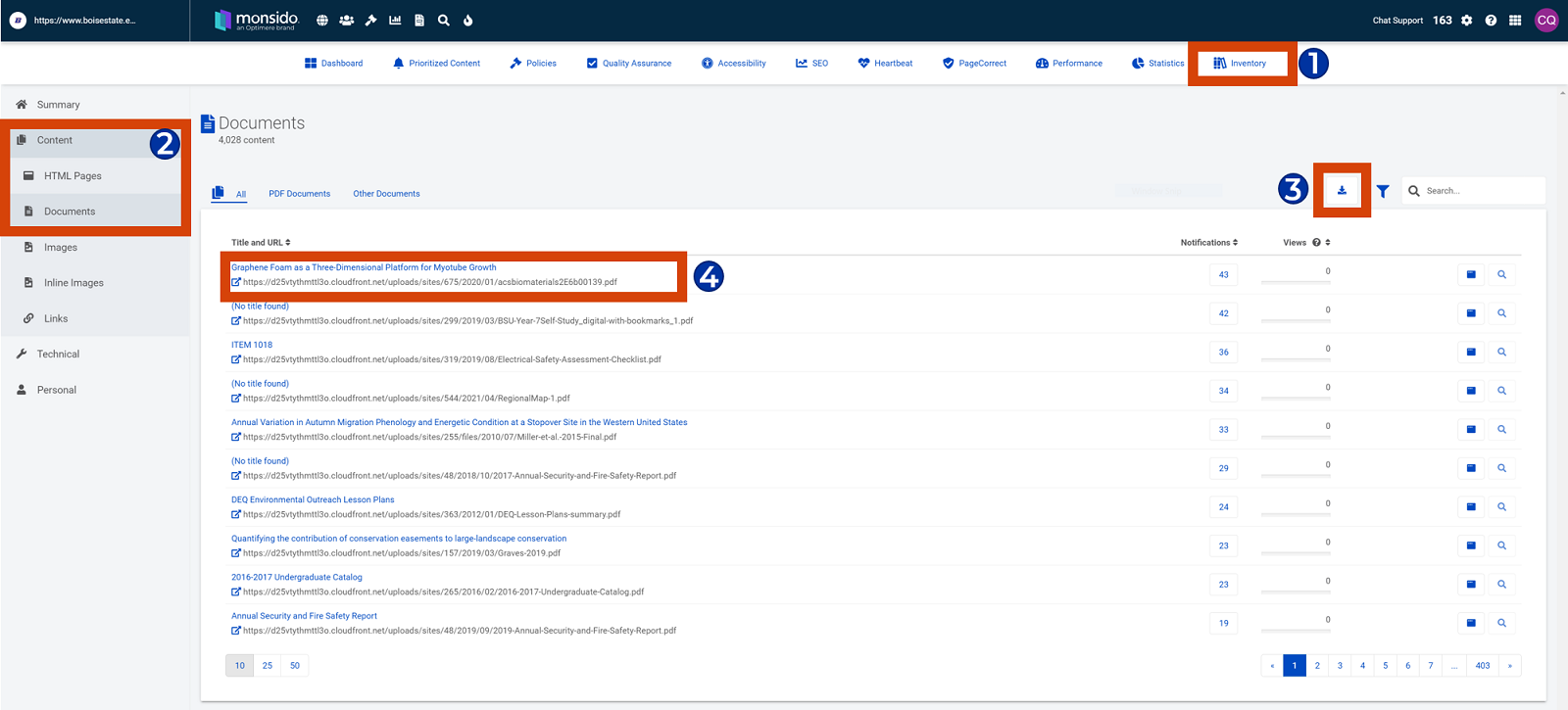Select Documents in sidebar
The image size is (1568, 710).
coord(95,212)
